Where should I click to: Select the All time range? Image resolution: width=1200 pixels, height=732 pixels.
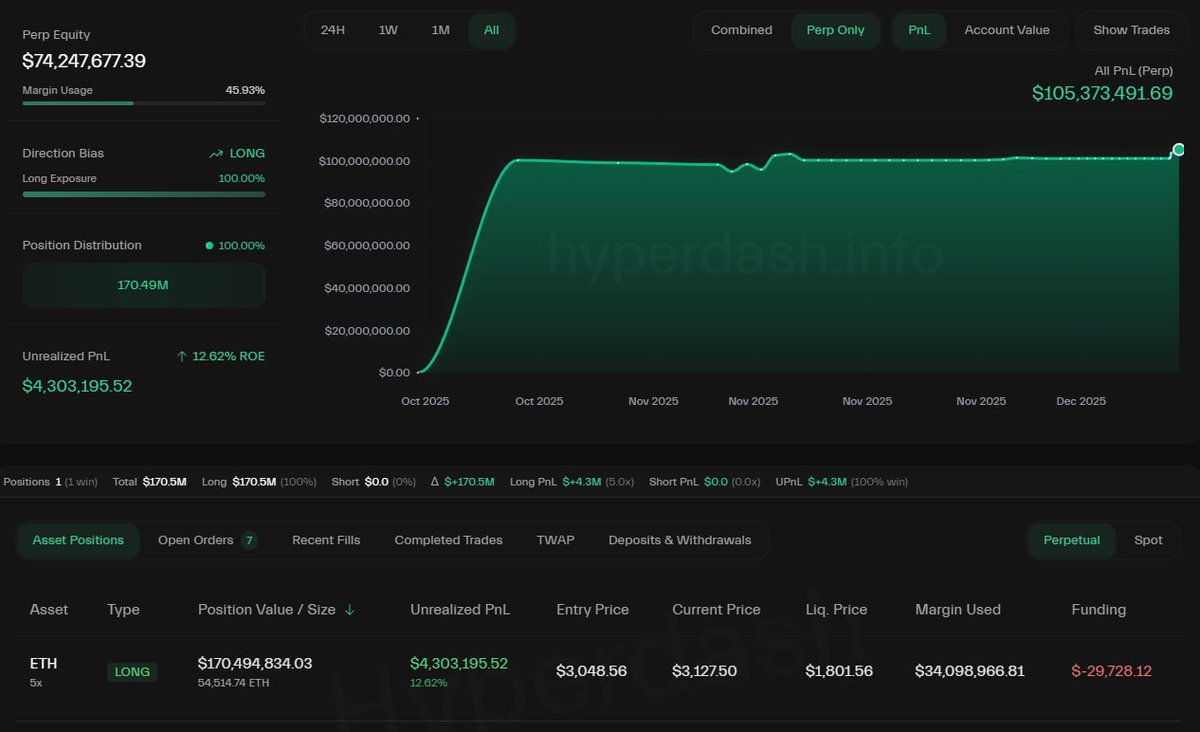point(492,30)
